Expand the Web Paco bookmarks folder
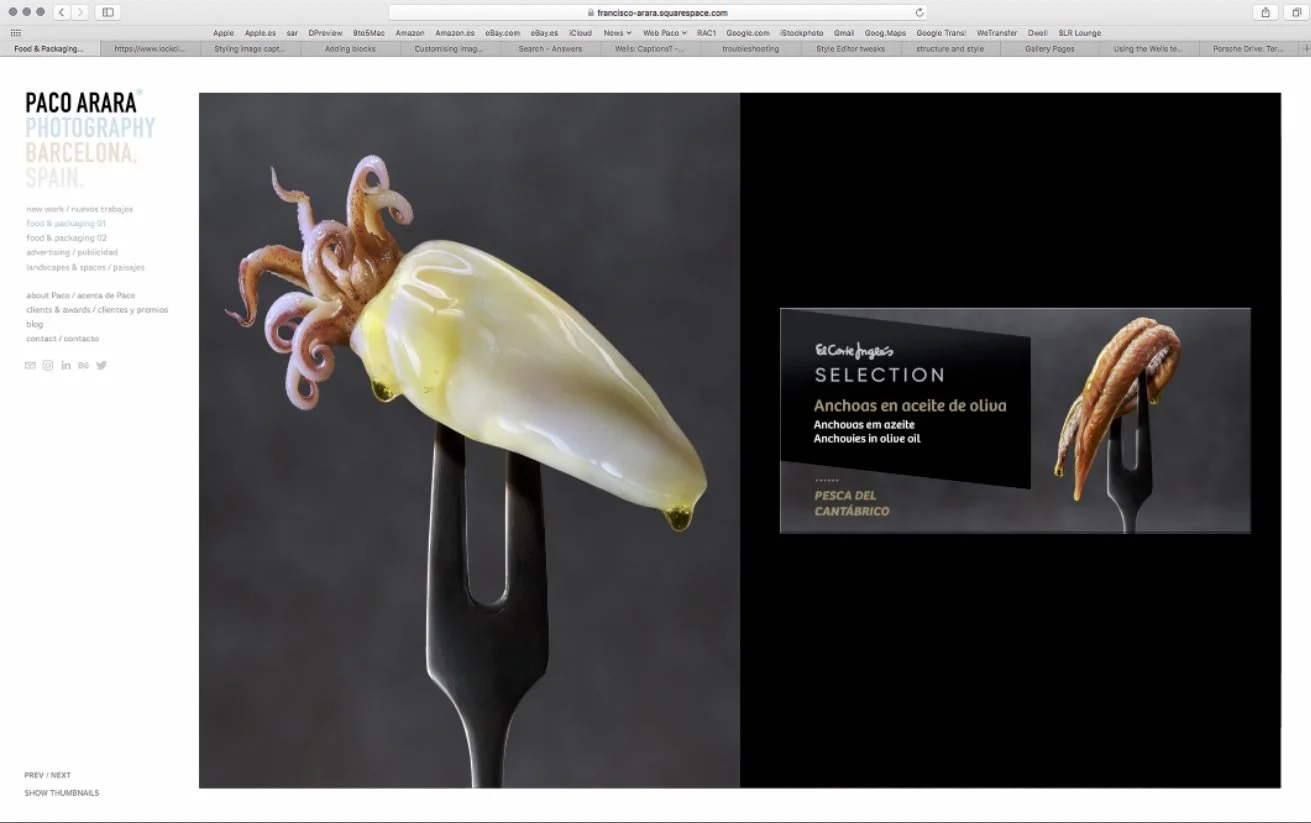Image resolution: width=1311 pixels, height=823 pixels. pyautogui.click(x=665, y=33)
